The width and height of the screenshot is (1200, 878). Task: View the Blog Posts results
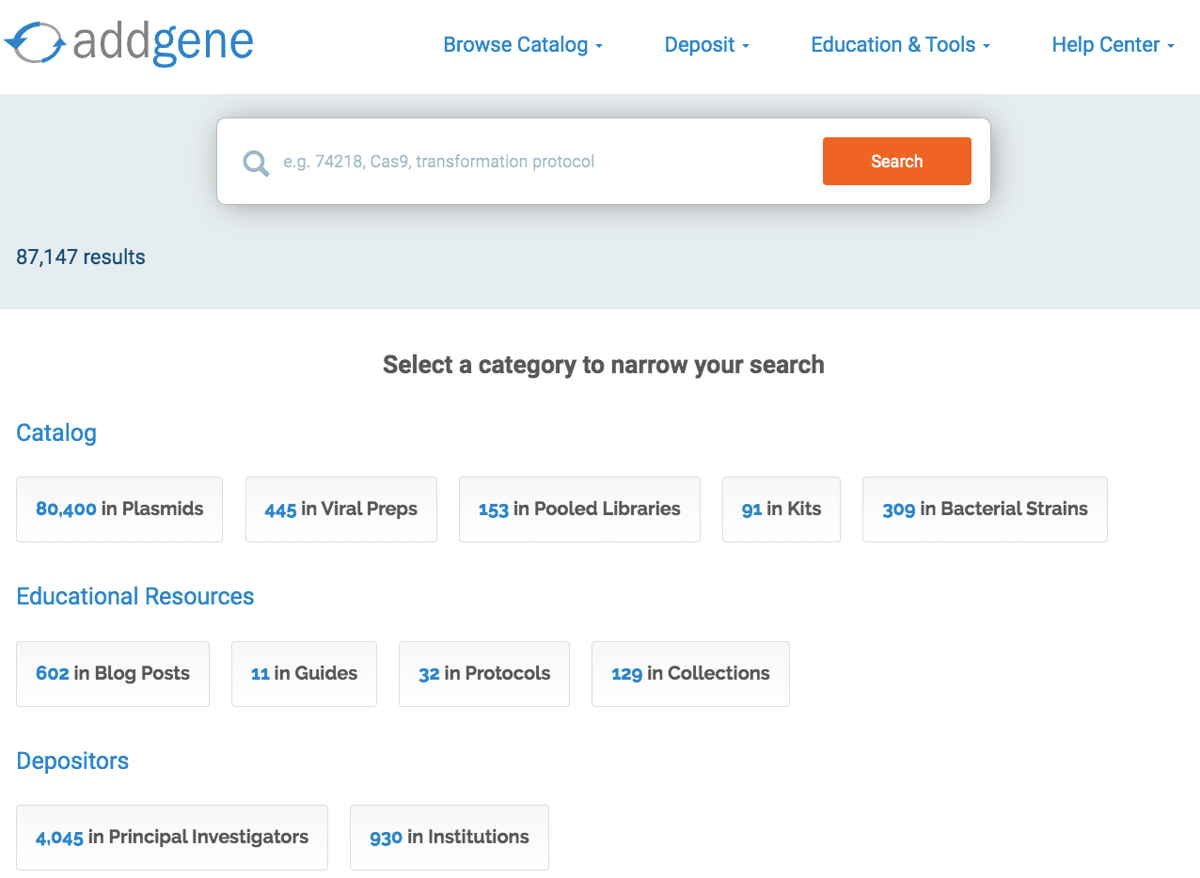point(112,673)
